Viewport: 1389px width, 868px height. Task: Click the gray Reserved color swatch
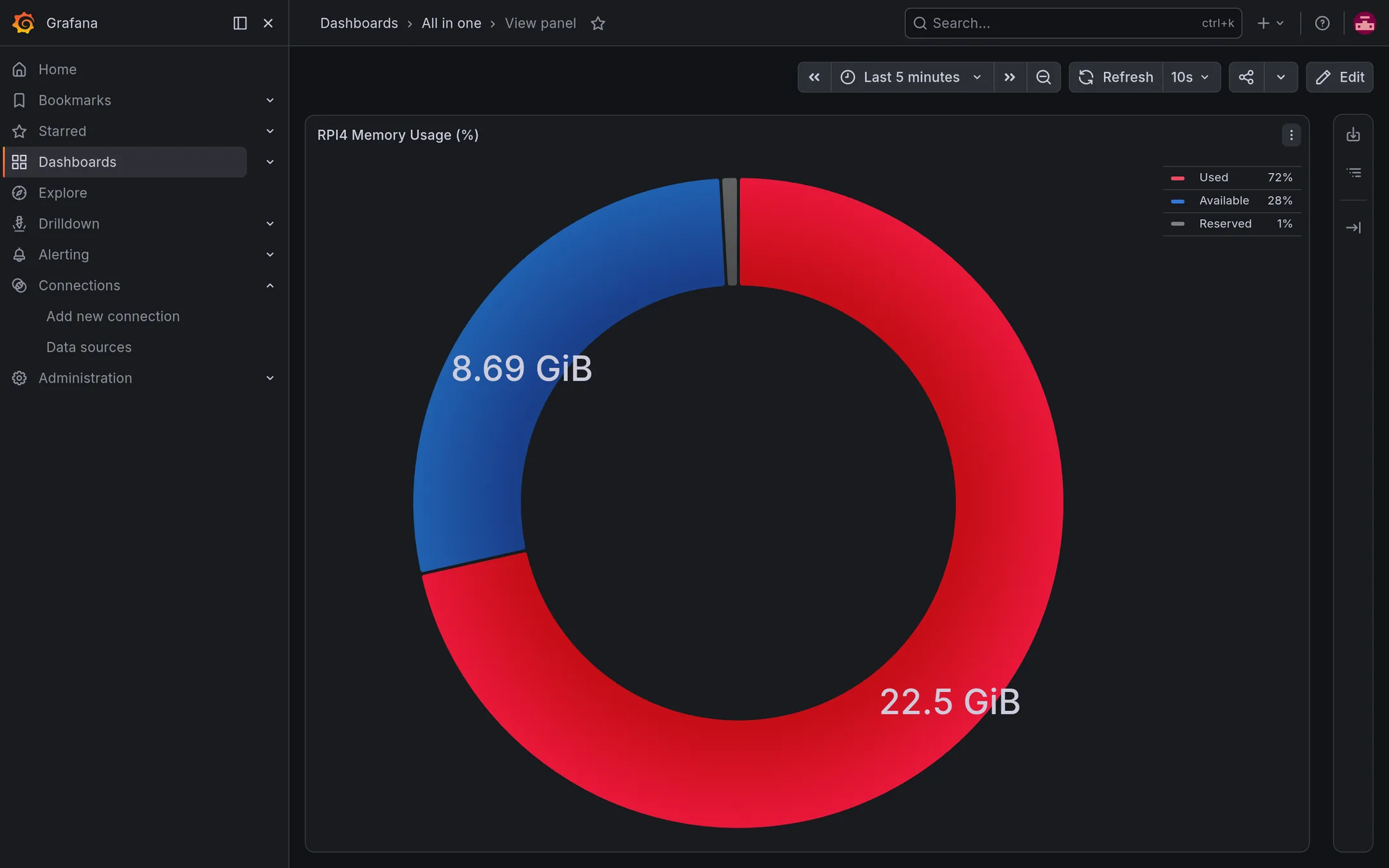[1177, 224]
